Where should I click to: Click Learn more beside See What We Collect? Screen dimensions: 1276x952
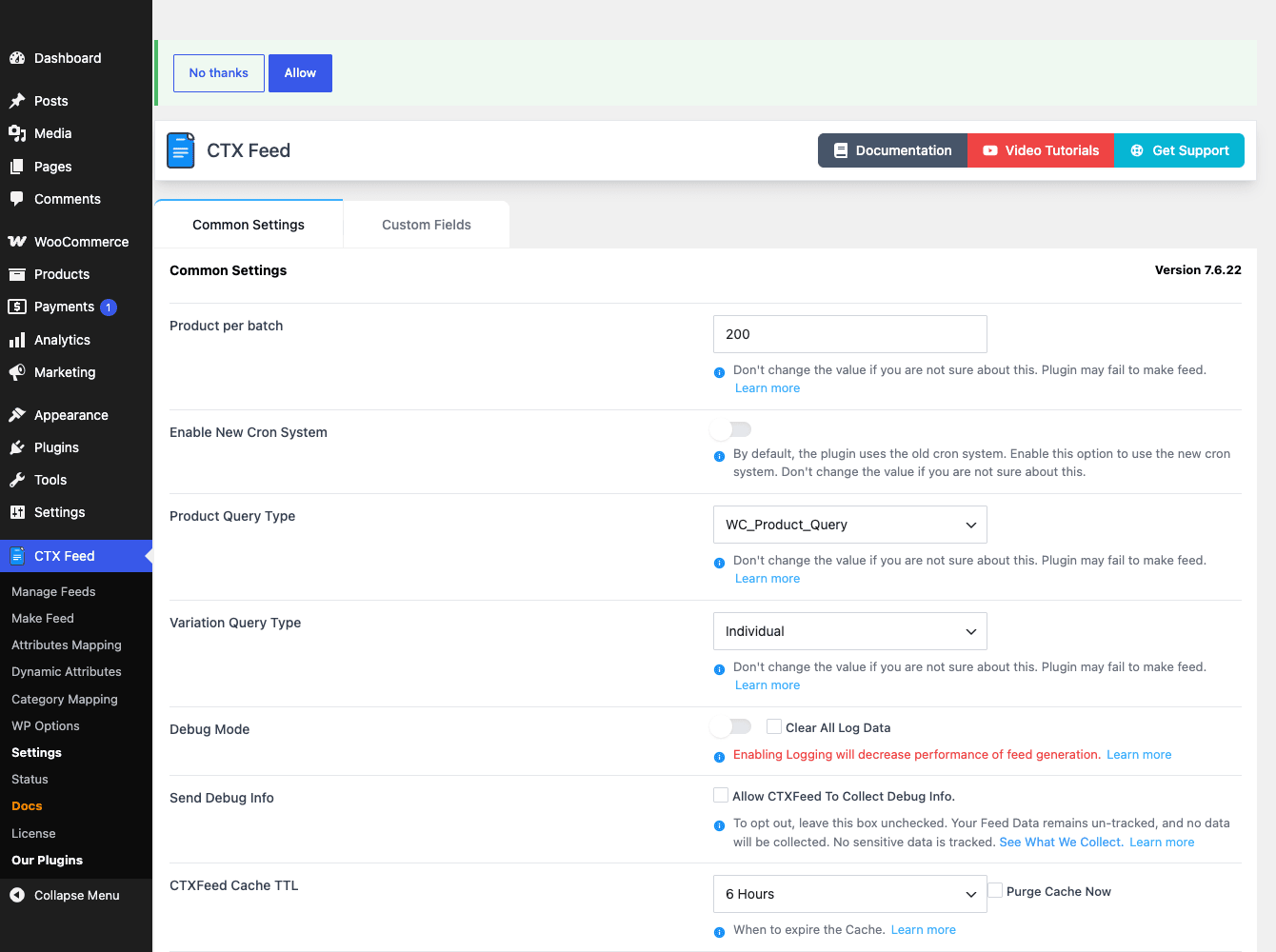pyautogui.click(x=1162, y=843)
